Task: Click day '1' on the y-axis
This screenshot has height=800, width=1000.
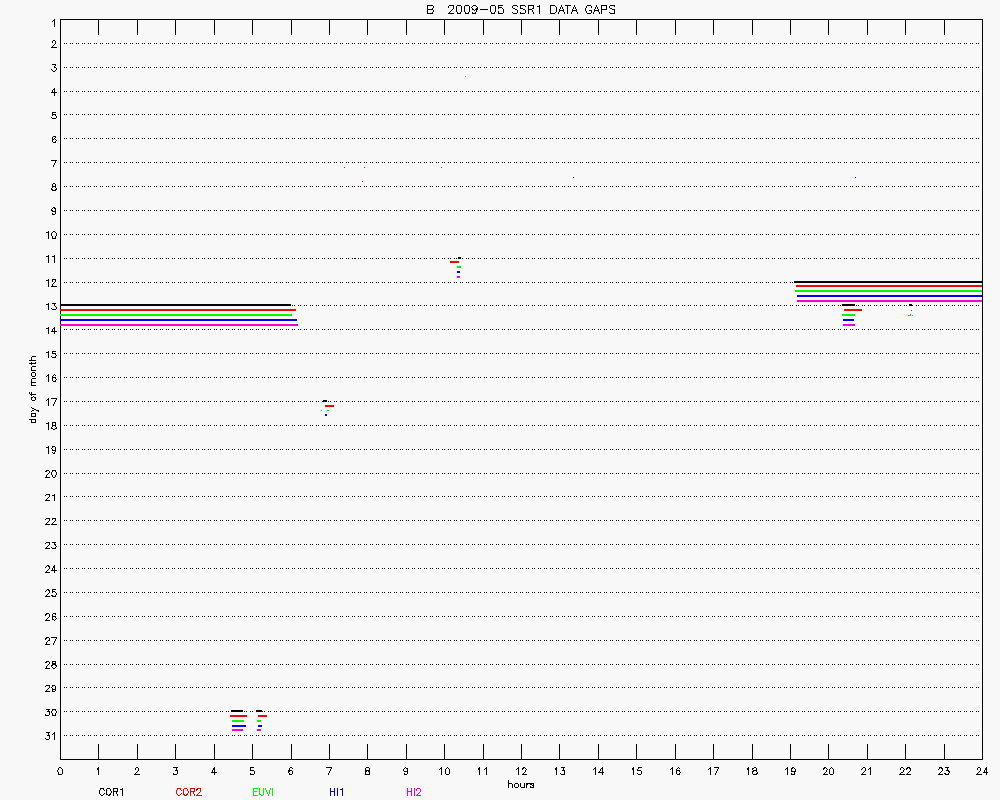Action: coord(52,20)
